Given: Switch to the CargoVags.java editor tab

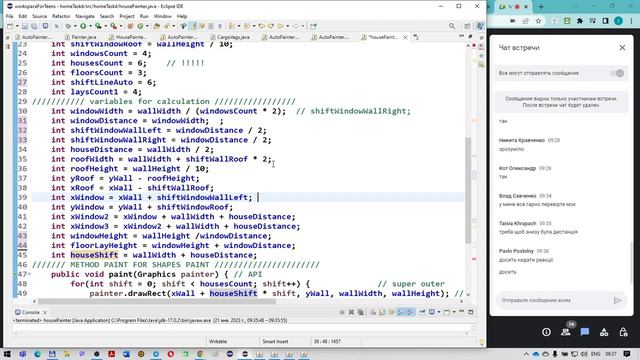Looking at the screenshot, I should tap(230, 37).
